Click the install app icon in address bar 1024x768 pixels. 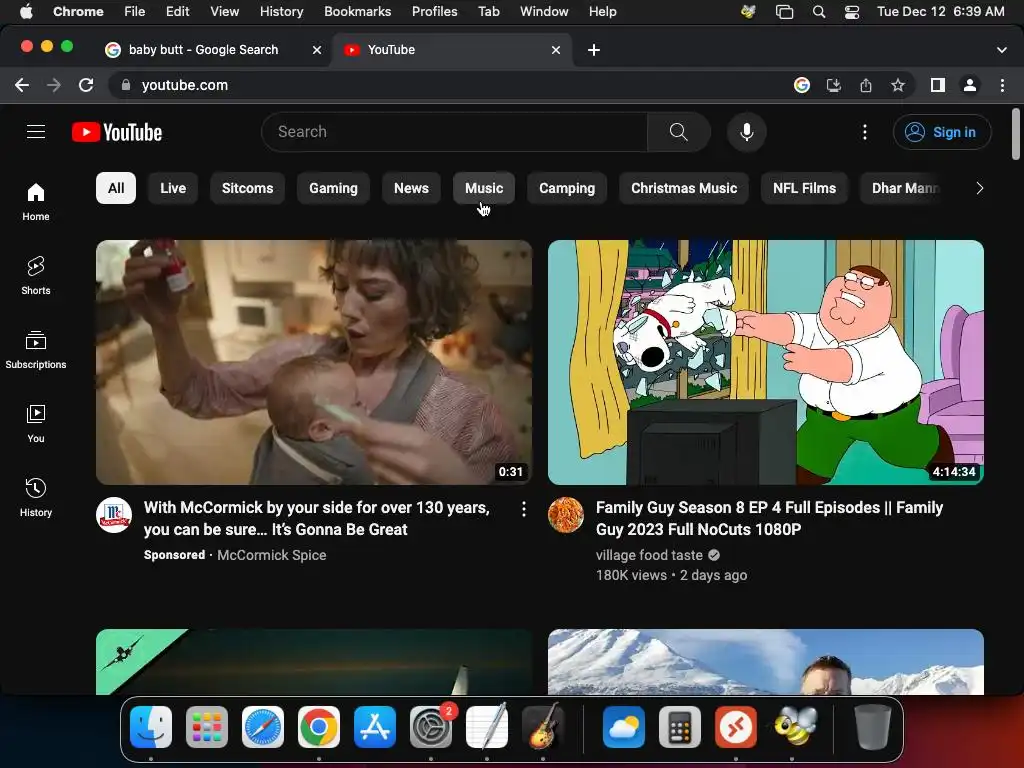(834, 85)
